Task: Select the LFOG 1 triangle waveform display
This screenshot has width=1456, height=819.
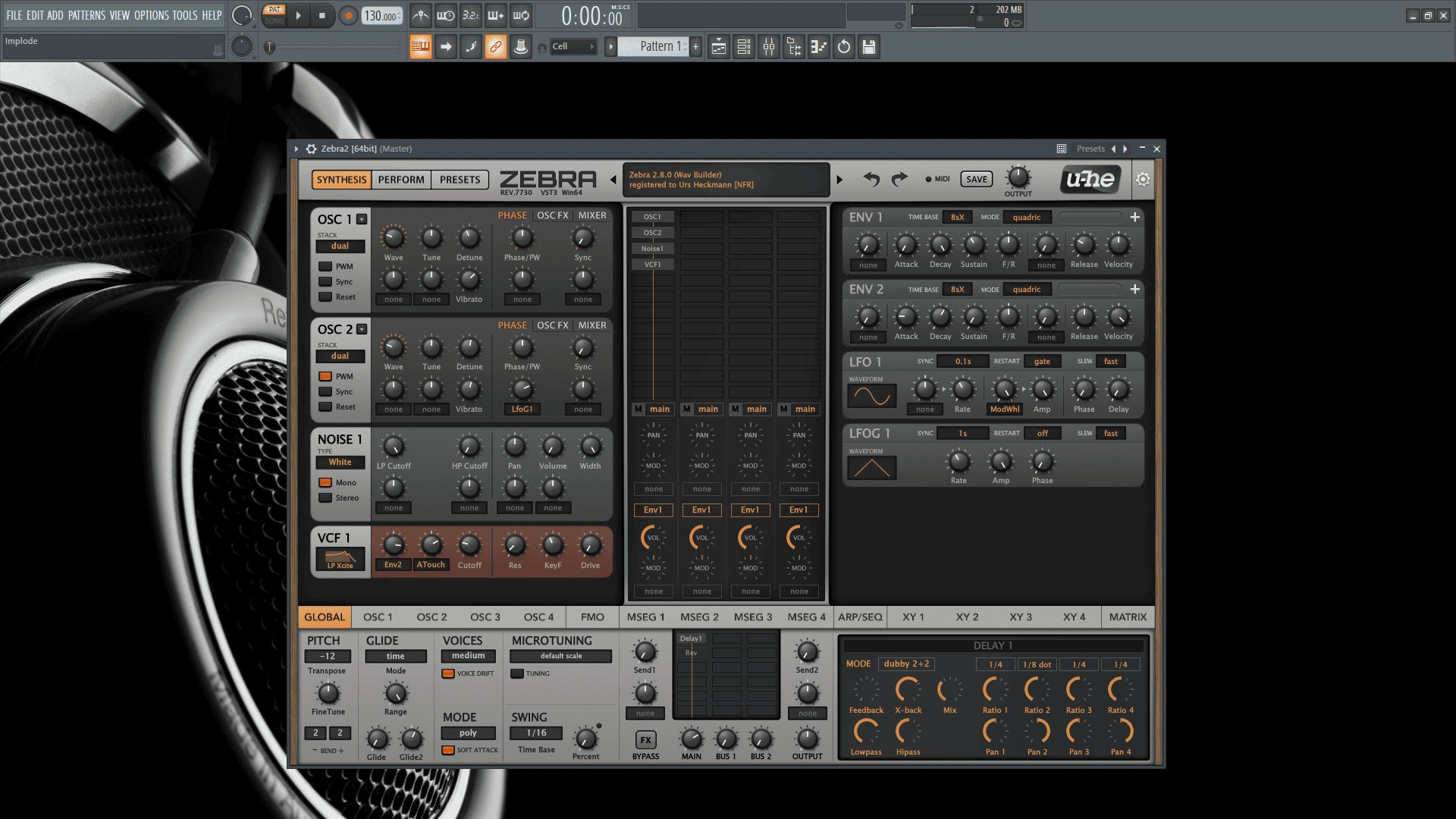Action: [871, 468]
